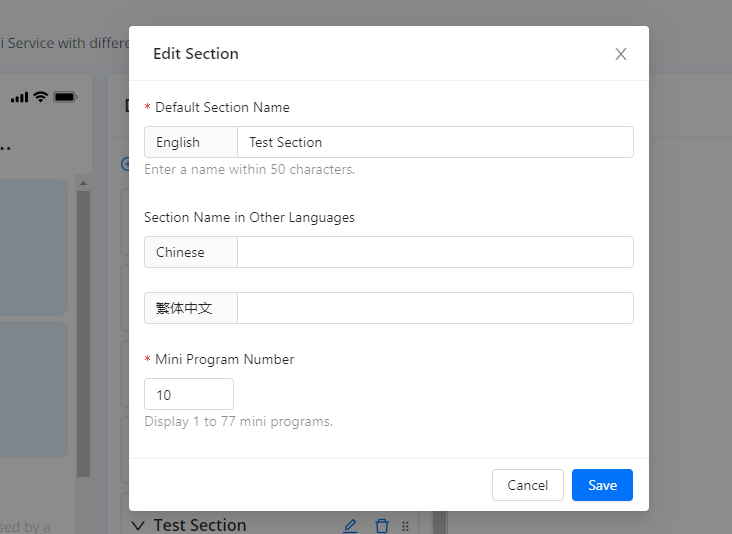Focus the English default section name field
Screen dimensions: 732x534
click(x=434, y=142)
